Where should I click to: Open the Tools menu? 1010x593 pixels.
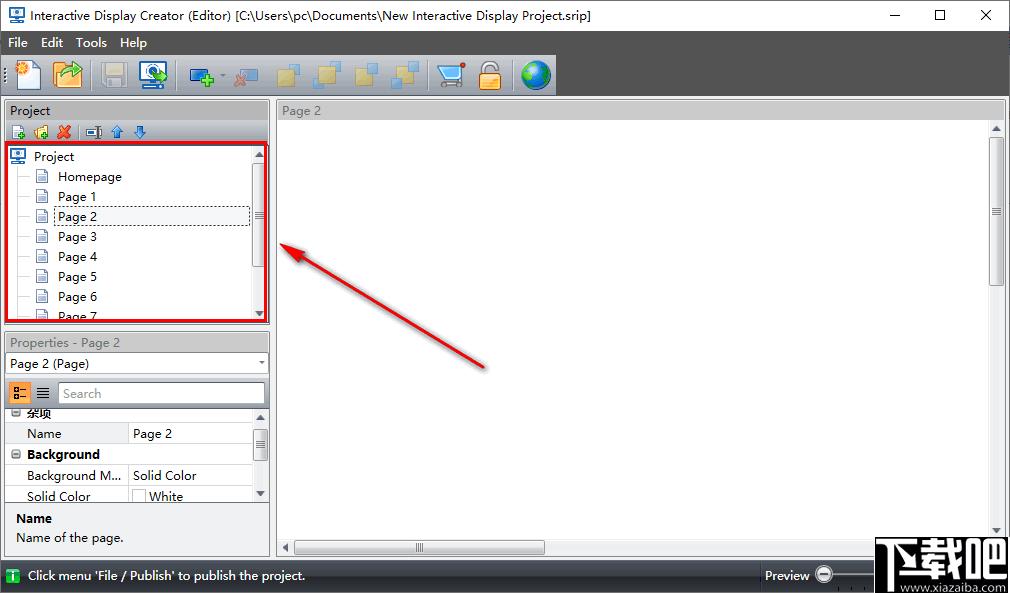coord(91,43)
